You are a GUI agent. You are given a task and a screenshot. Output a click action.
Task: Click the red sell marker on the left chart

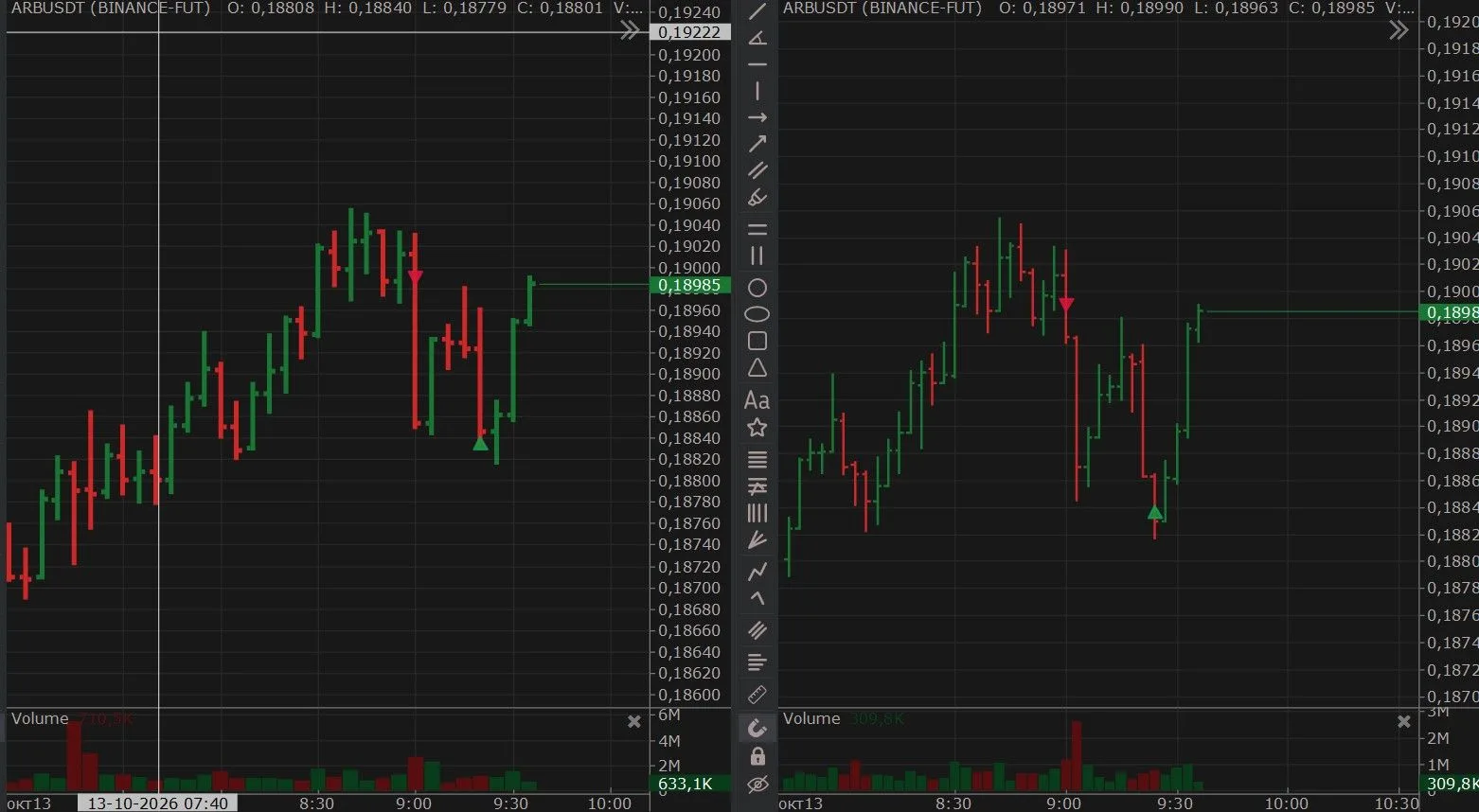(415, 276)
